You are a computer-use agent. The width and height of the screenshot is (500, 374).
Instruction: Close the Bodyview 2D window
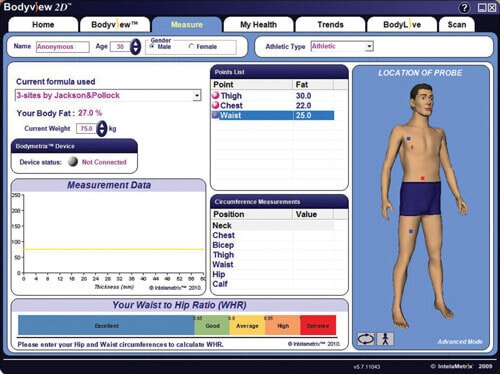492,8
